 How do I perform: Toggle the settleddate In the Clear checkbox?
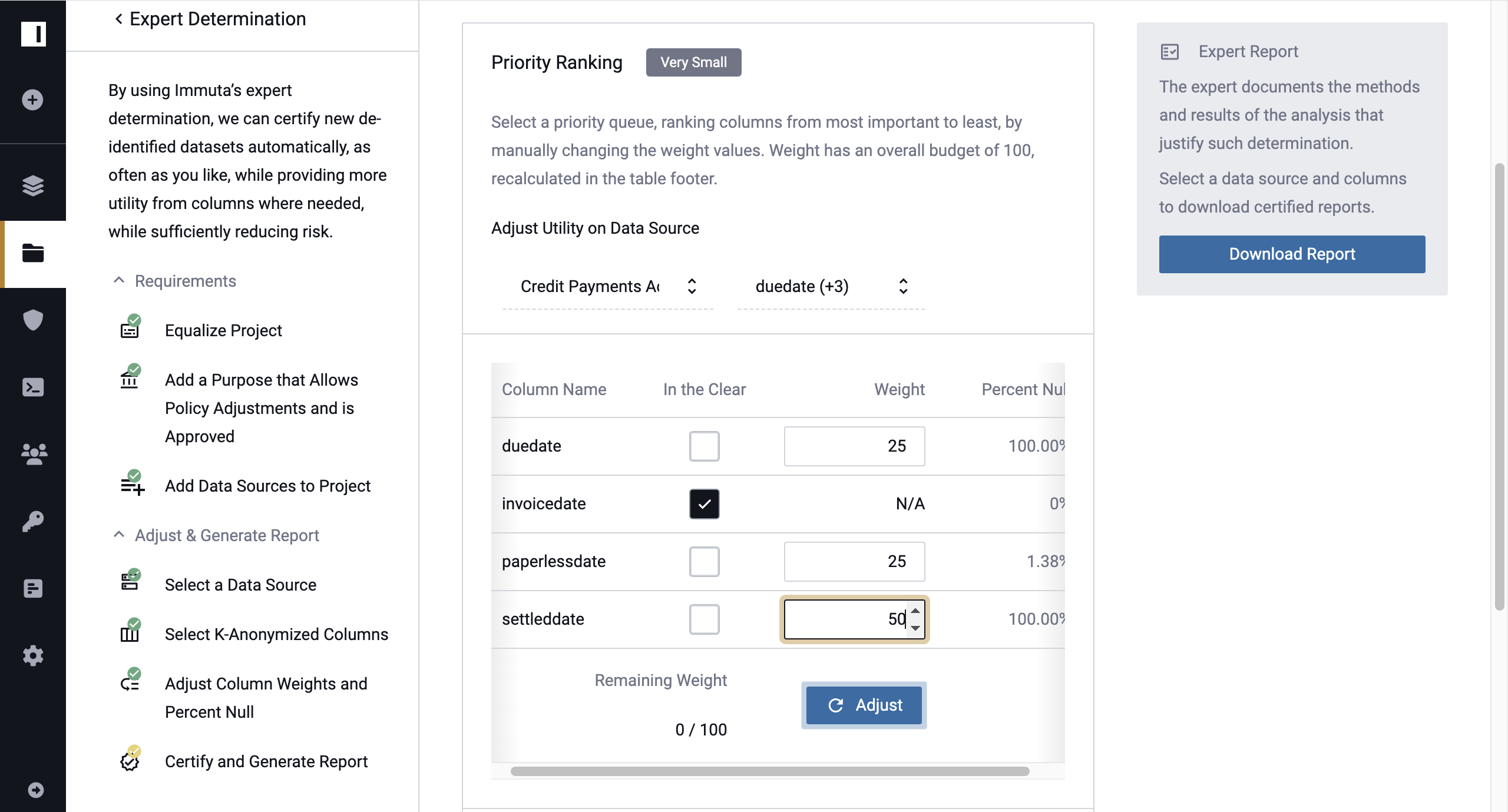tap(704, 619)
